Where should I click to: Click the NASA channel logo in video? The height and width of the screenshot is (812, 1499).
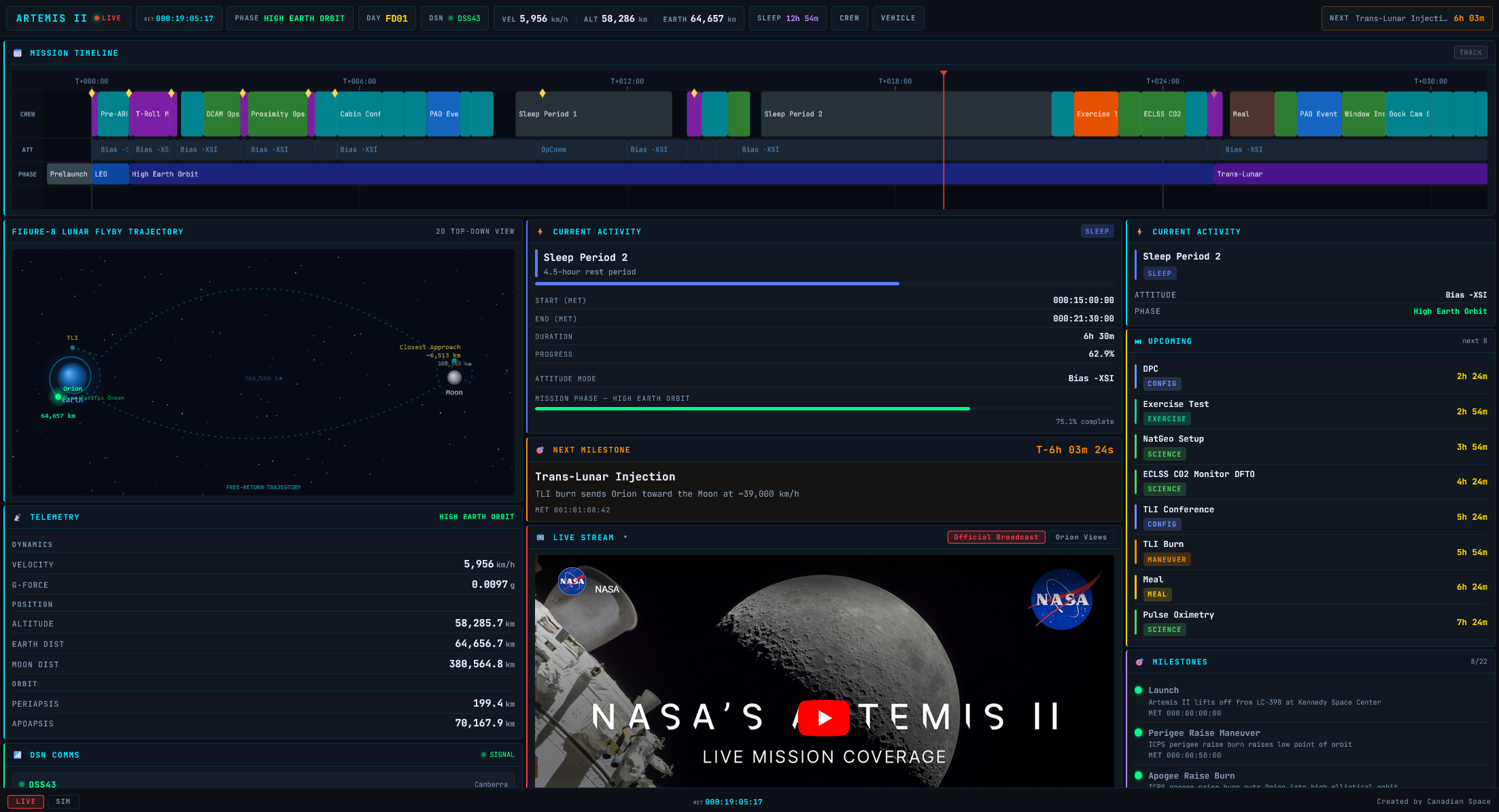coord(572,582)
